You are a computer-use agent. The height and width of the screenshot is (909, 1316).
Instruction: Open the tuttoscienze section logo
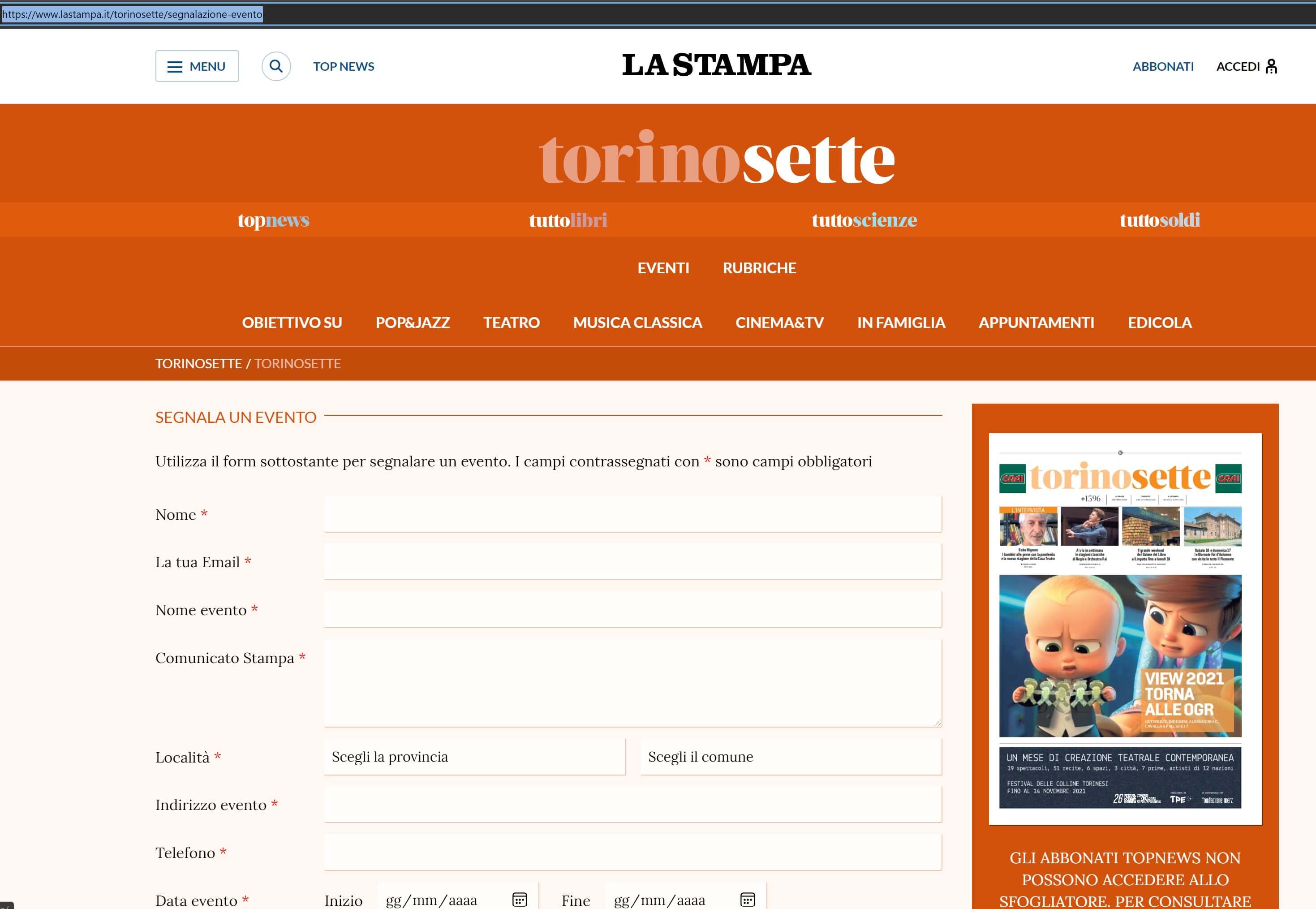point(864,220)
